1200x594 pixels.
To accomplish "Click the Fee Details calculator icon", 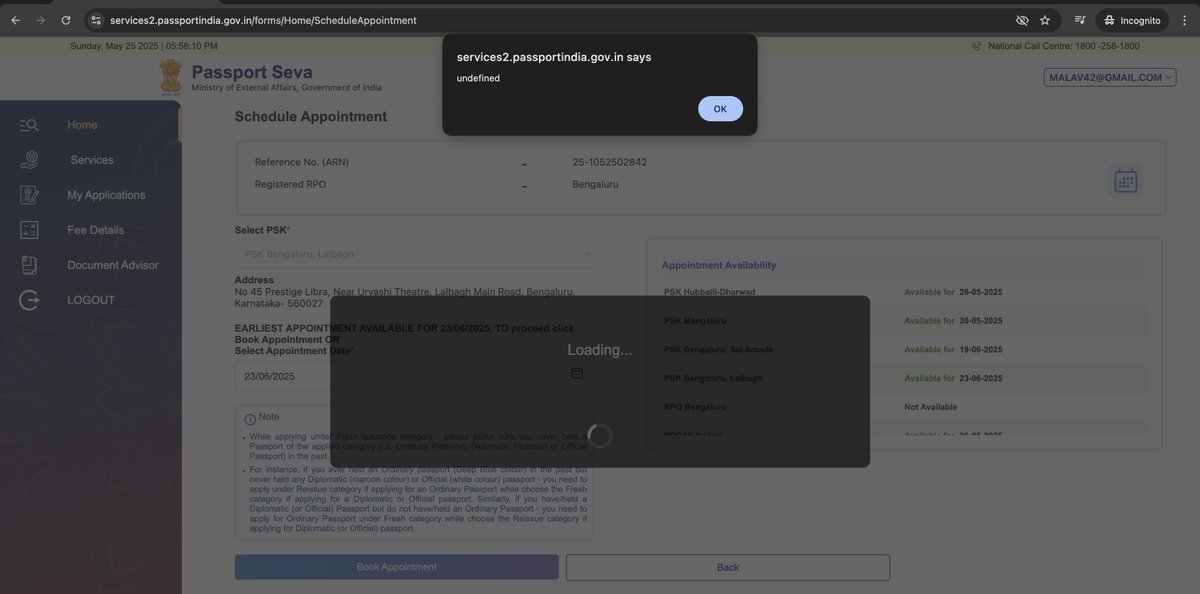I will [x=29, y=230].
